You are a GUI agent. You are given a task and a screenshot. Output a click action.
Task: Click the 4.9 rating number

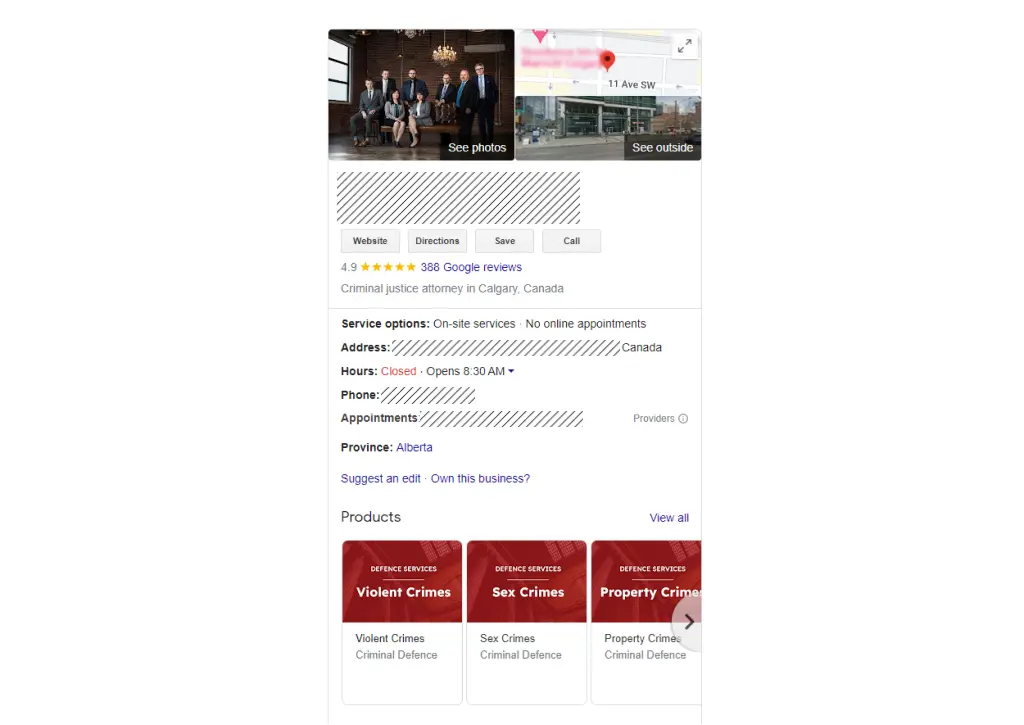(349, 267)
